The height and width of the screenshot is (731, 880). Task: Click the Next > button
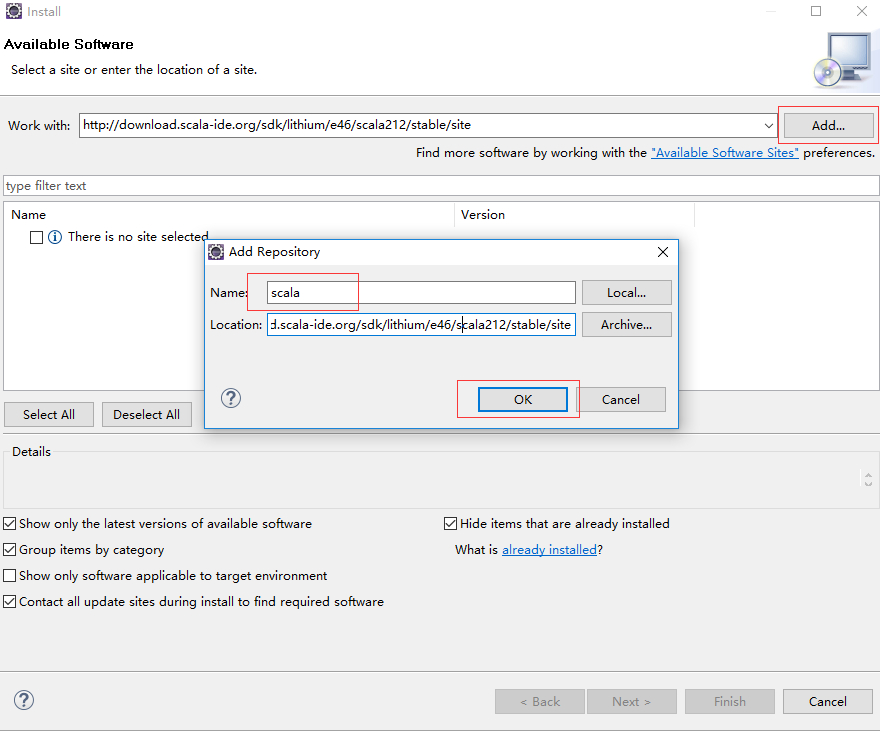coord(631,701)
